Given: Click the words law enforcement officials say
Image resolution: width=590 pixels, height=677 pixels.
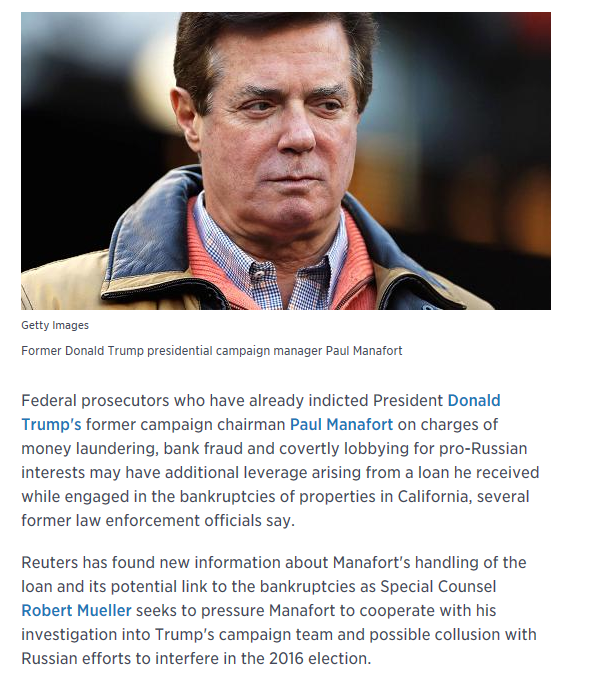Looking at the screenshot, I should 185,521.
